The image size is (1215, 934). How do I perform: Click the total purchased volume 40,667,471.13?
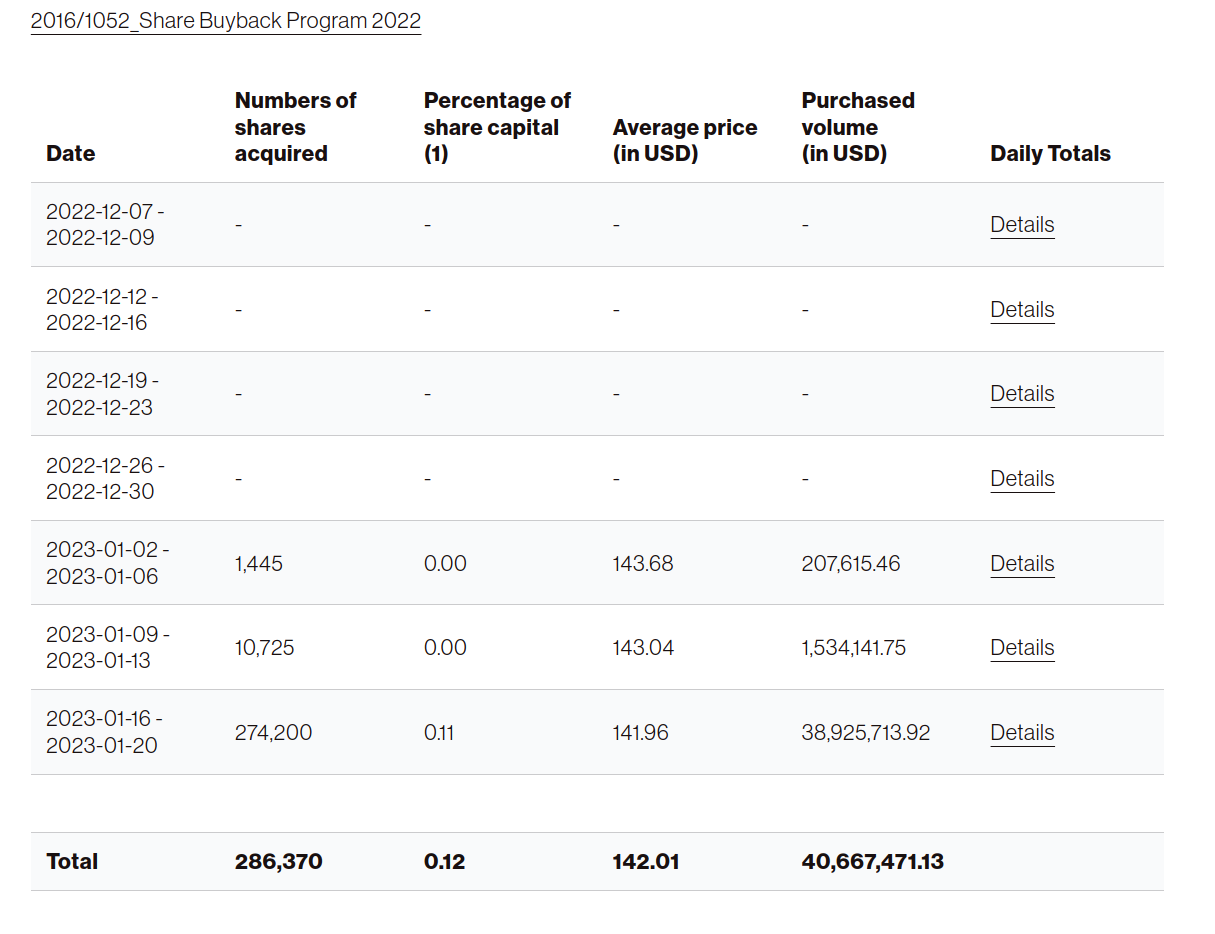[x=872, y=862]
